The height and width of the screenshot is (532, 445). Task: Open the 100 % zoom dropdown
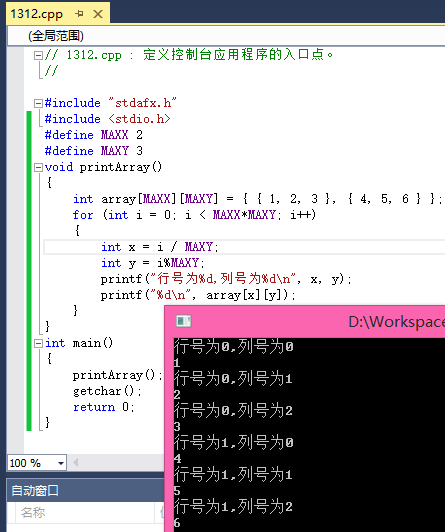point(61,463)
